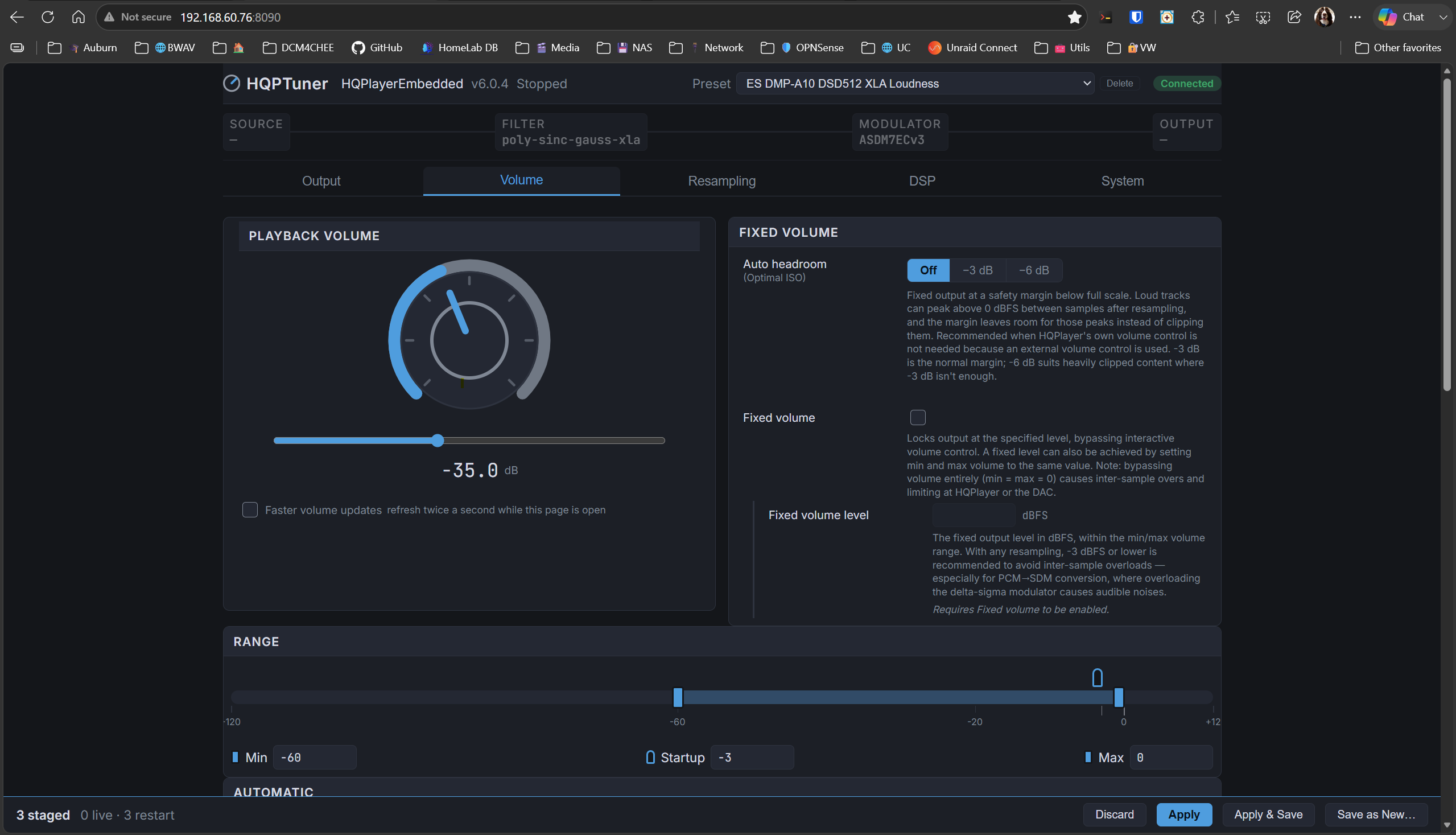Reload the current page
The image size is (1456, 835).
pos(48,17)
